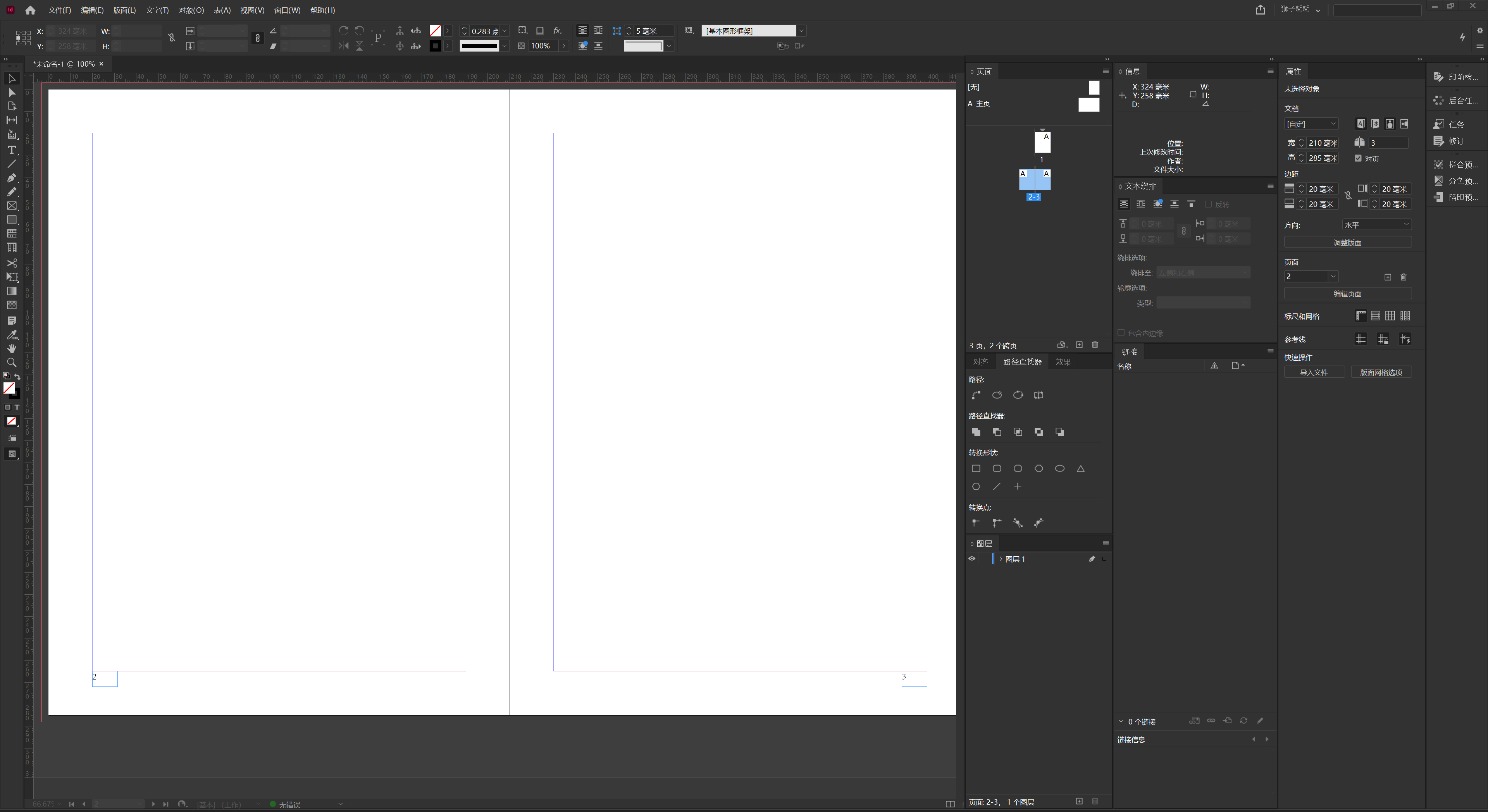Select the Hand tool
Screen dimensions: 1488x812
[x=12, y=348]
